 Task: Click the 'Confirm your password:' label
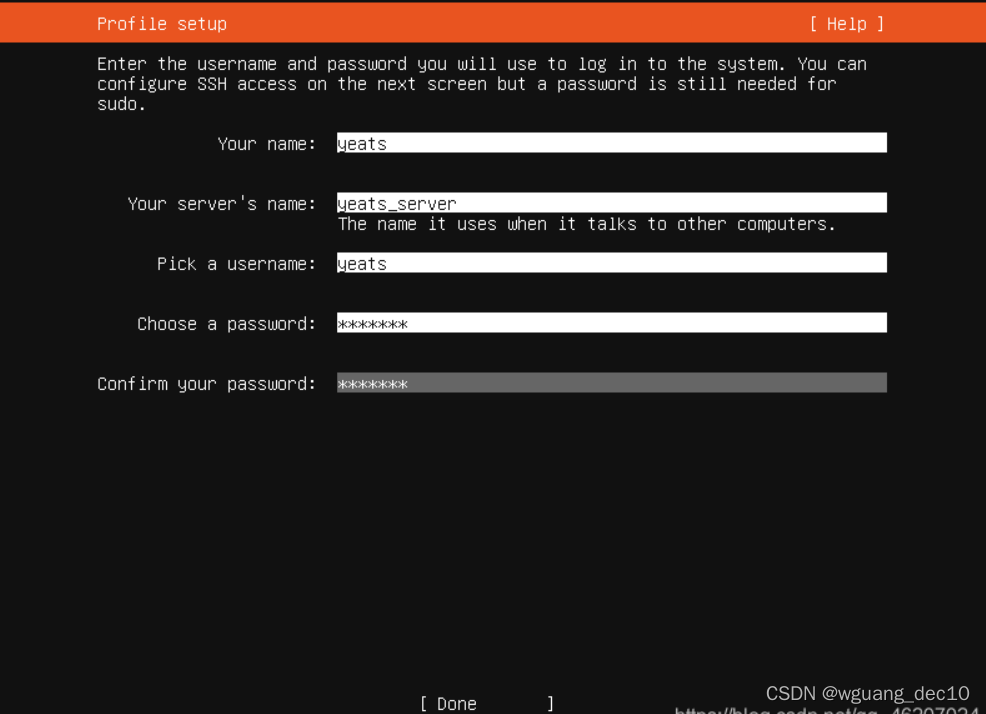tap(206, 384)
